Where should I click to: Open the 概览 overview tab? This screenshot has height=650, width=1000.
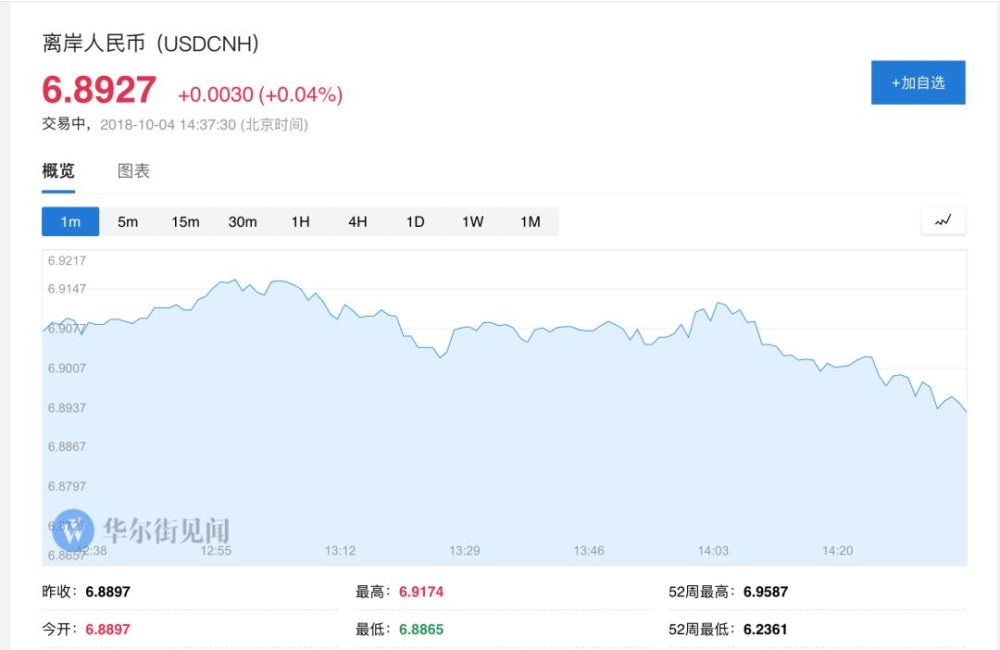(x=58, y=171)
